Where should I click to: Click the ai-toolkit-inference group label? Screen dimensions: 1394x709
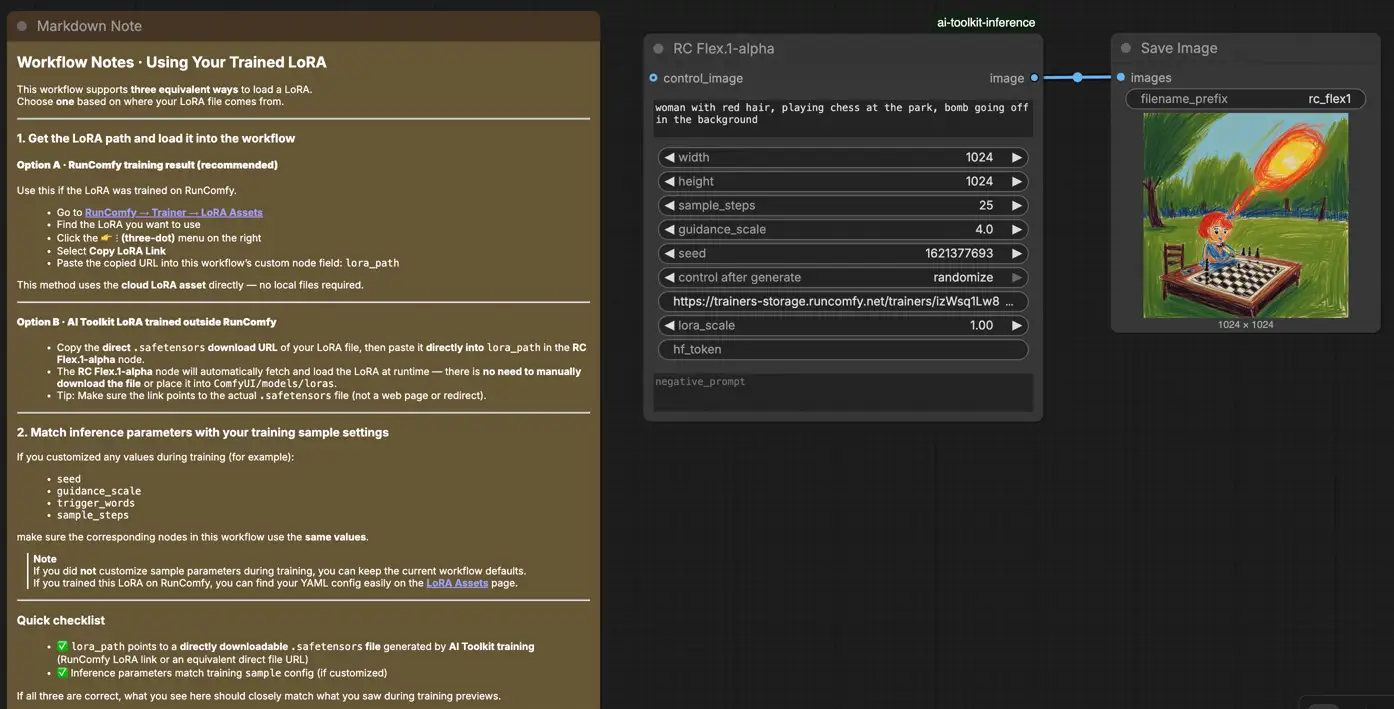[986, 22]
